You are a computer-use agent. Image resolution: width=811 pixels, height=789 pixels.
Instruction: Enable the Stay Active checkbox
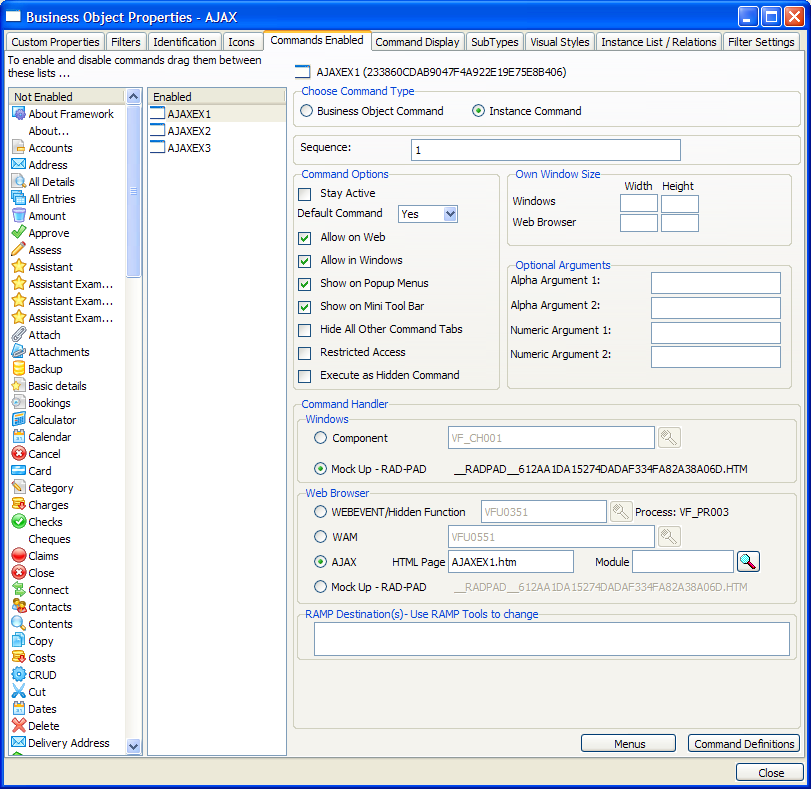pyautogui.click(x=305, y=194)
